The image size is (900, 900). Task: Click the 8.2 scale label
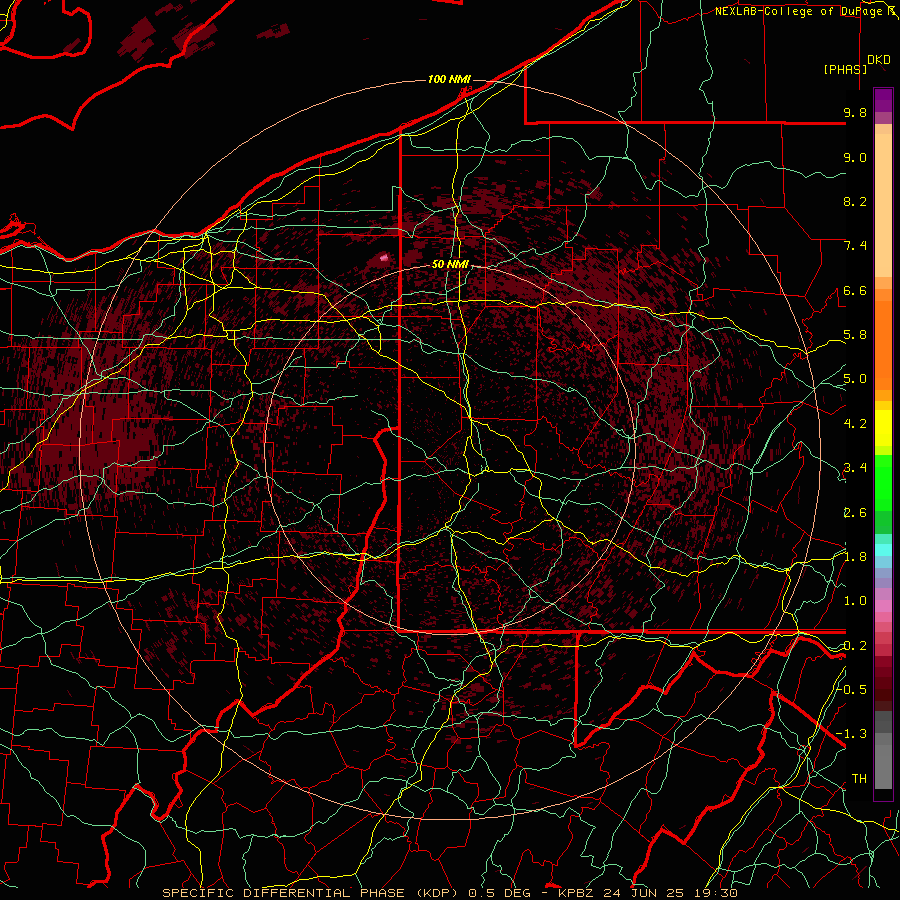tap(855, 201)
